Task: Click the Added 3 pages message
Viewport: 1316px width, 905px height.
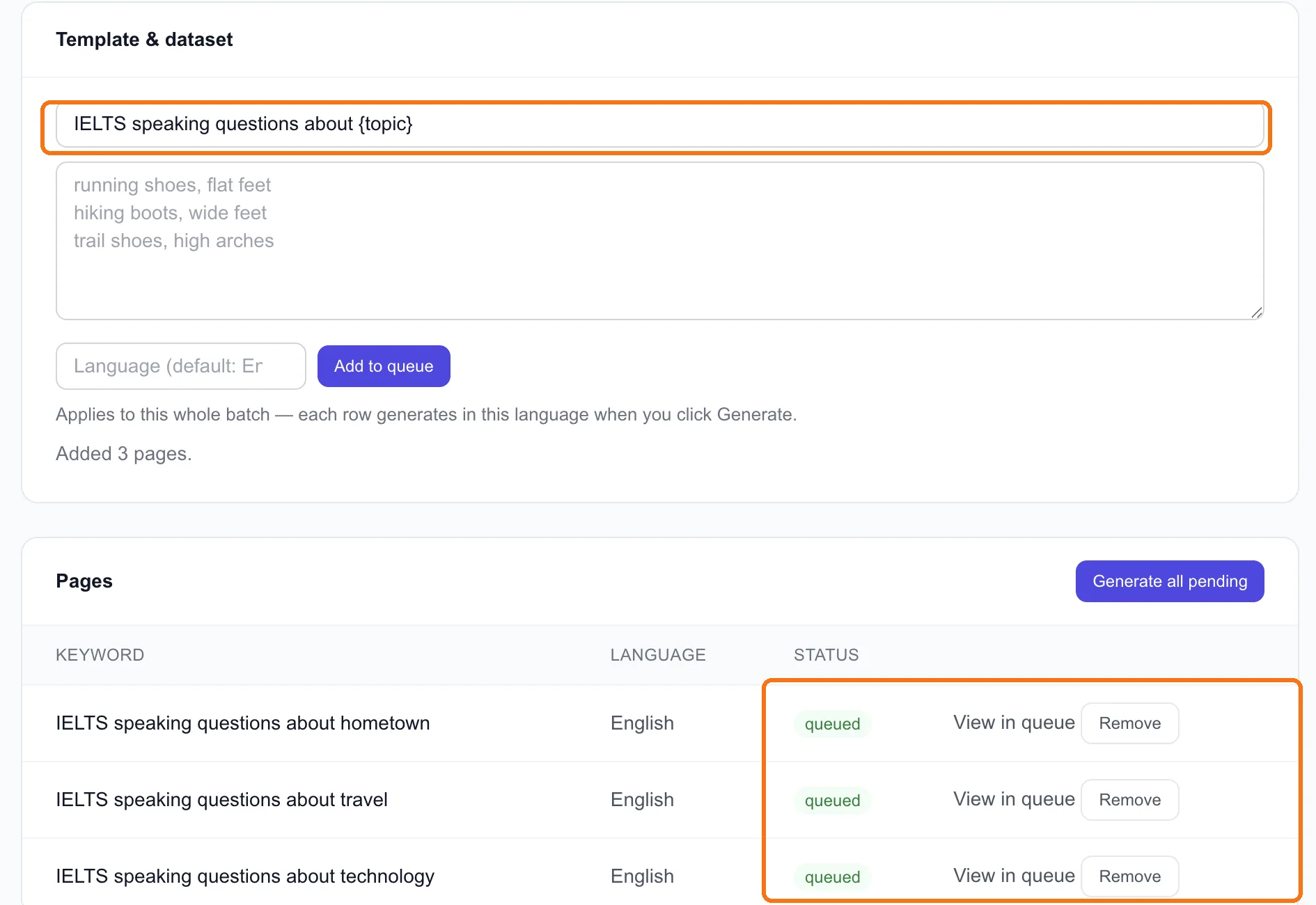Action: (124, 454)
